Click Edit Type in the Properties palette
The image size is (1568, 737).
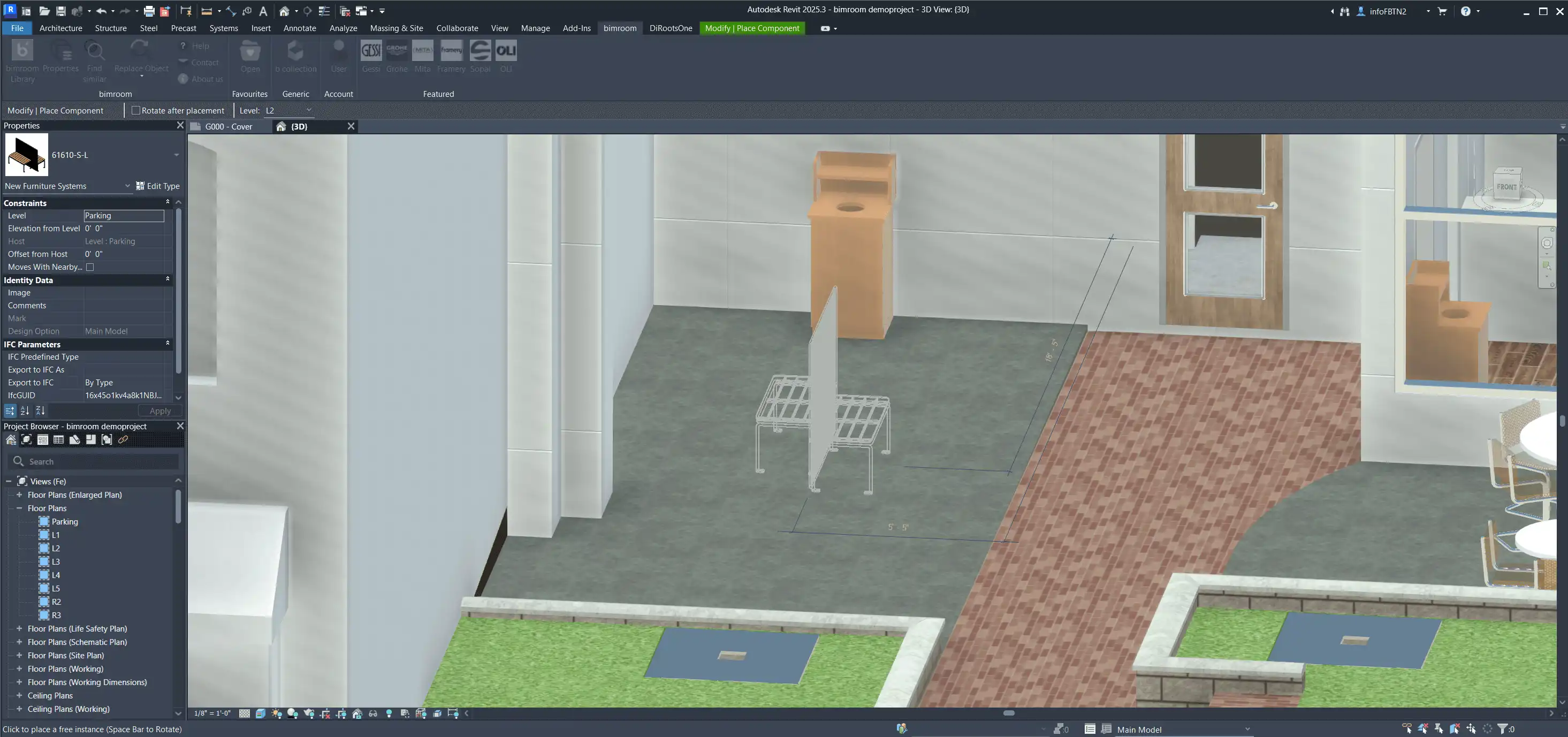pos(158,186)
